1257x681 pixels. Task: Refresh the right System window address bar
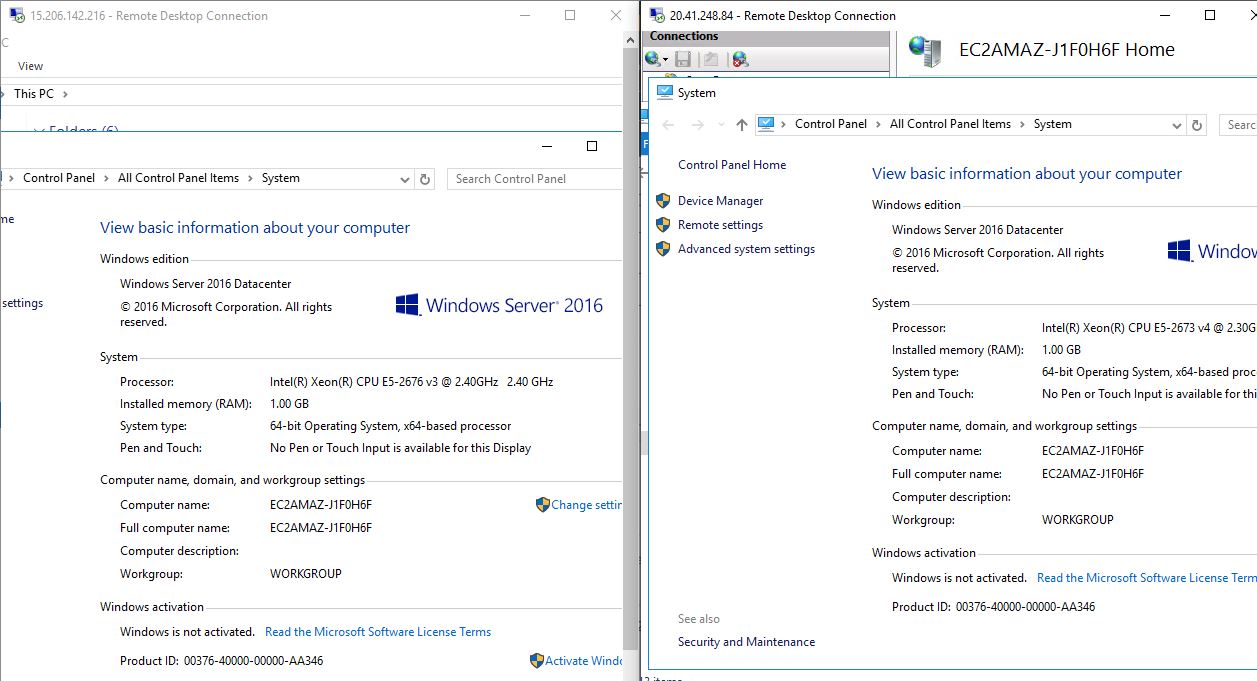[1197, 125]
